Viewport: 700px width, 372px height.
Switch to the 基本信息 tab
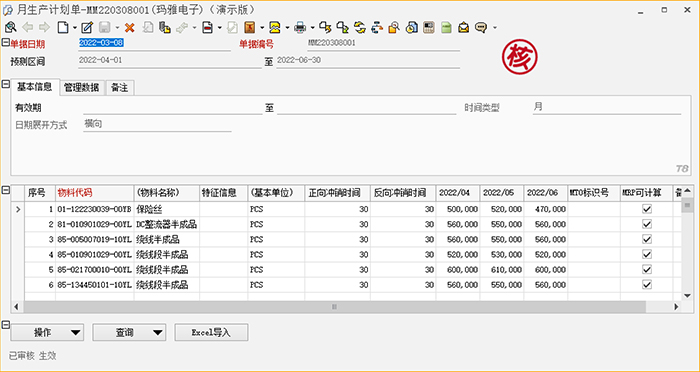[34, 87]
